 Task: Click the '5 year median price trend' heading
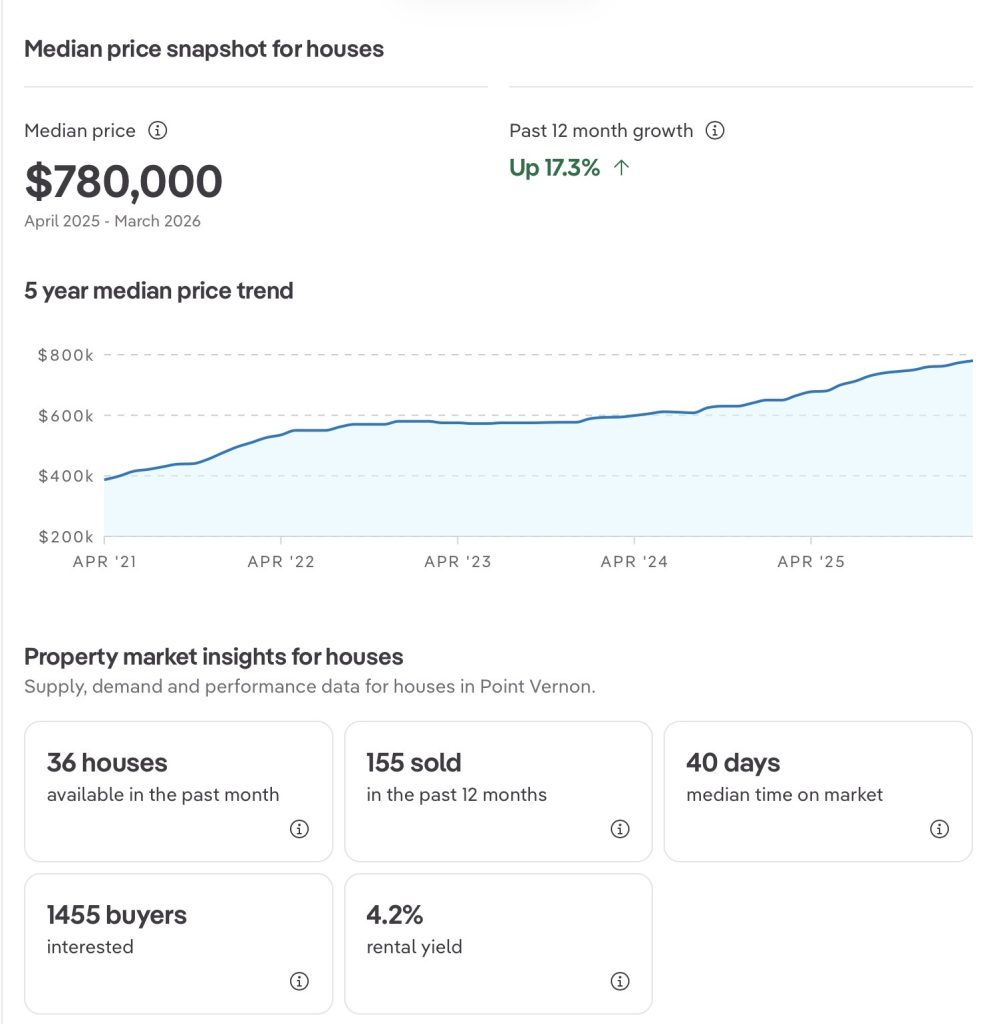coord(158,291)
